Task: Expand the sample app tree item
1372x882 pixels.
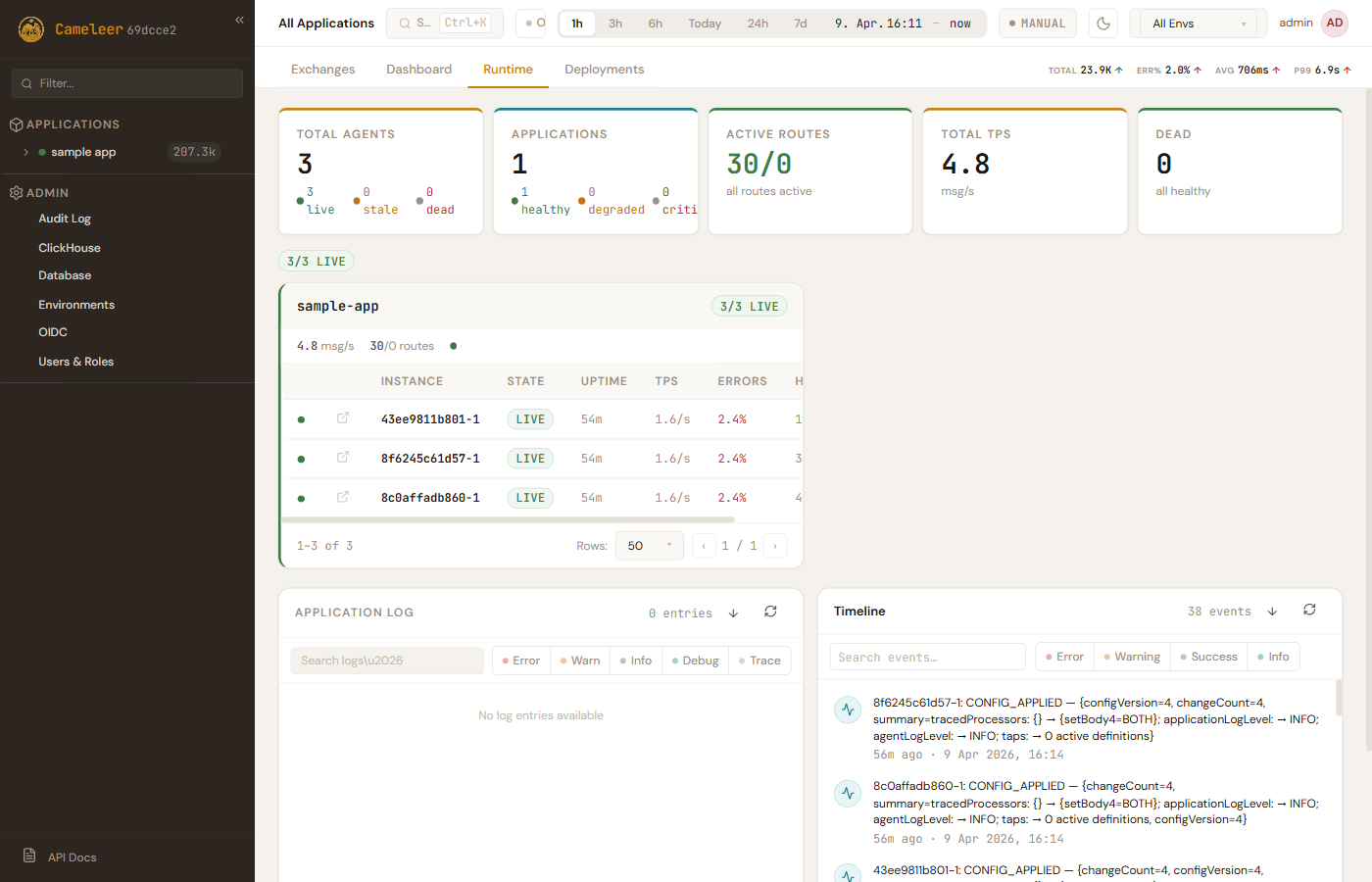Action: coord(26,152)
